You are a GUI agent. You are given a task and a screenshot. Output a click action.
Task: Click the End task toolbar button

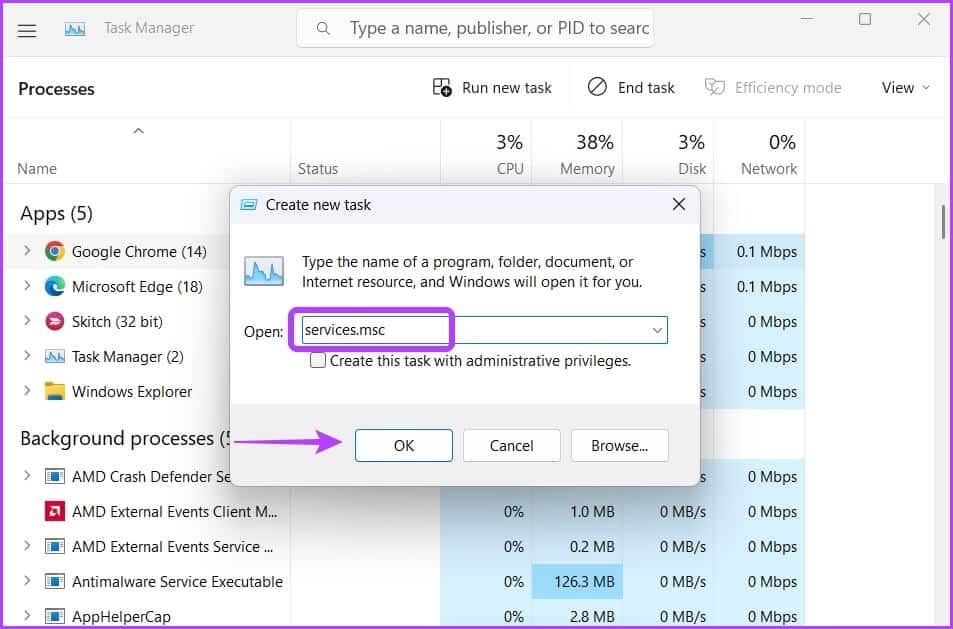coord(631,88)
